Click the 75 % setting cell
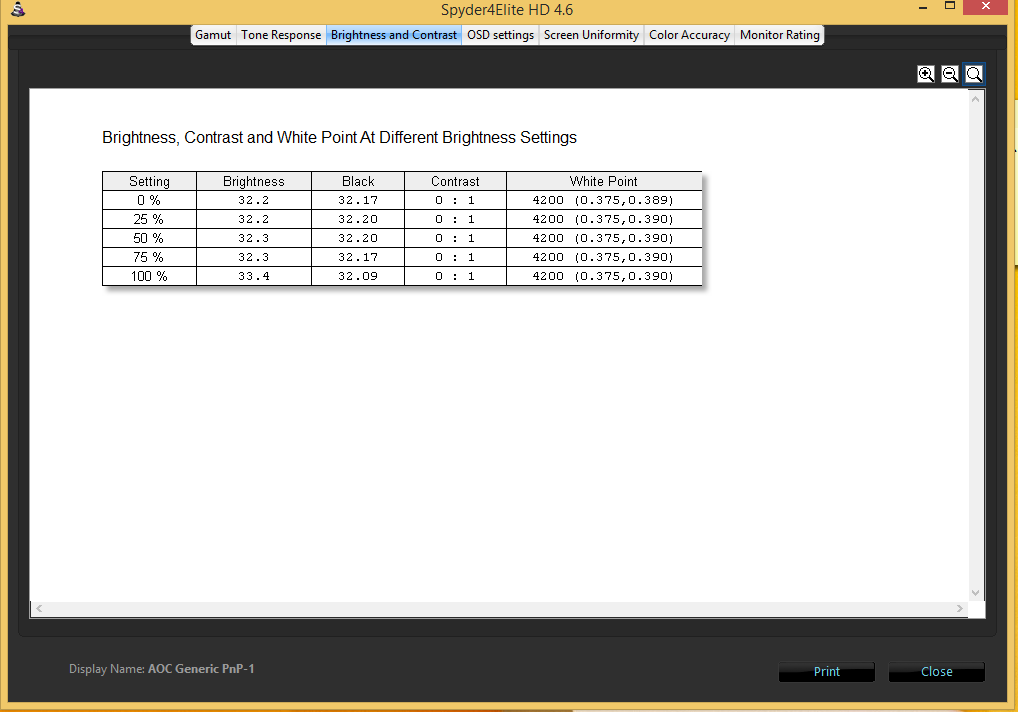Image resolution: width=1018 pixels, height=712 pixels. coord(149,257)
